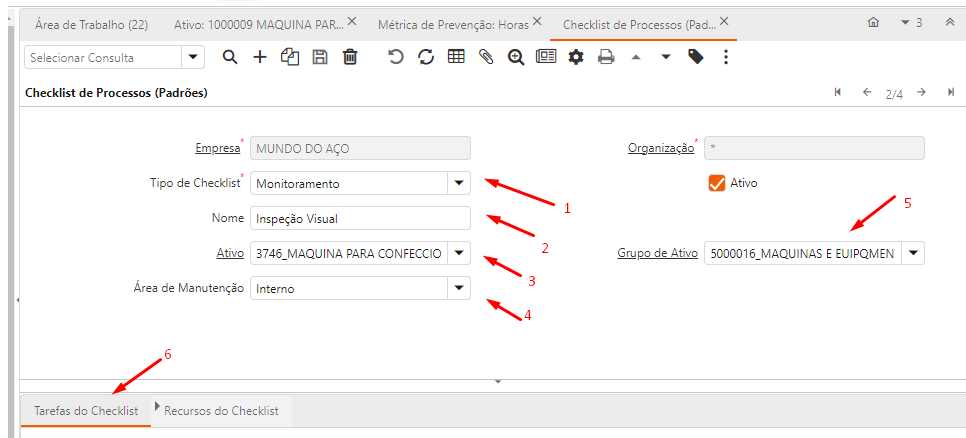The height and width of the screenshot is (438, 966).
Task: Expand the Ativo field dropdown arrow
Action: click(x=458, y=253)
